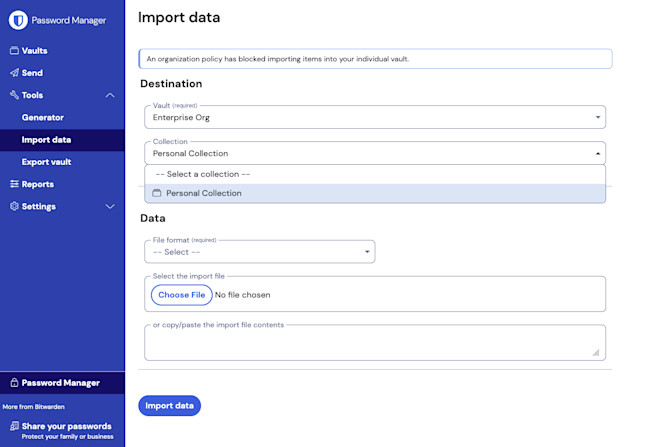Click the Send paper plane icon
The image size is (650, 447).
(x=14, y=73)
